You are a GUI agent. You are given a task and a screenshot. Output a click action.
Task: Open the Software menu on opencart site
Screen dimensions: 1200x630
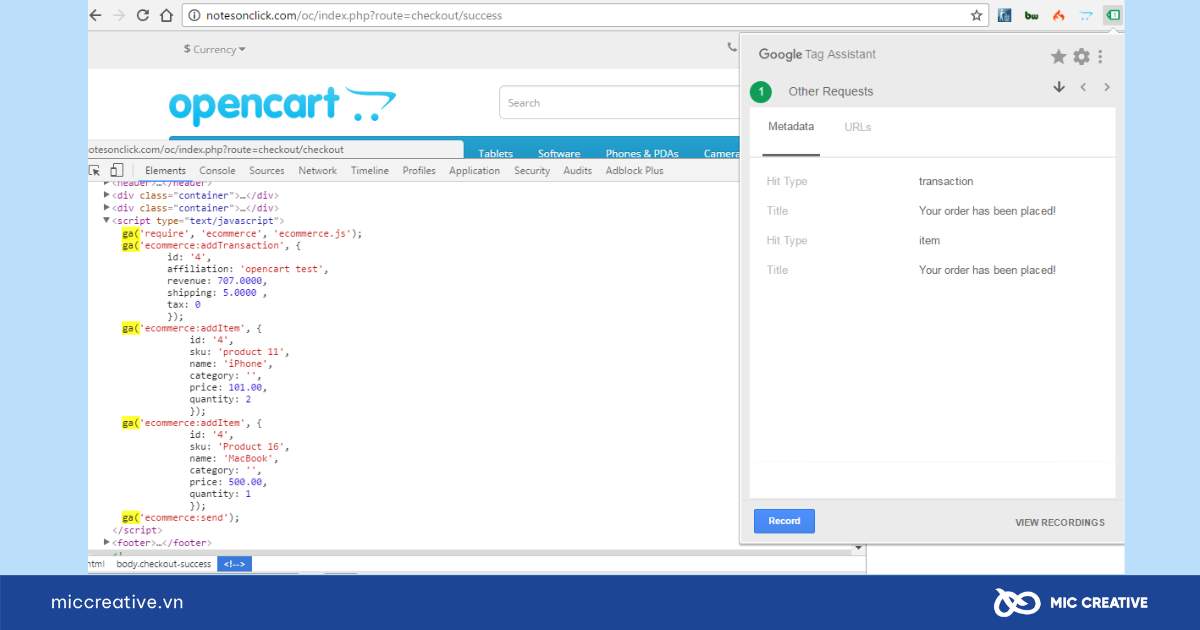(x=559, y=153)
